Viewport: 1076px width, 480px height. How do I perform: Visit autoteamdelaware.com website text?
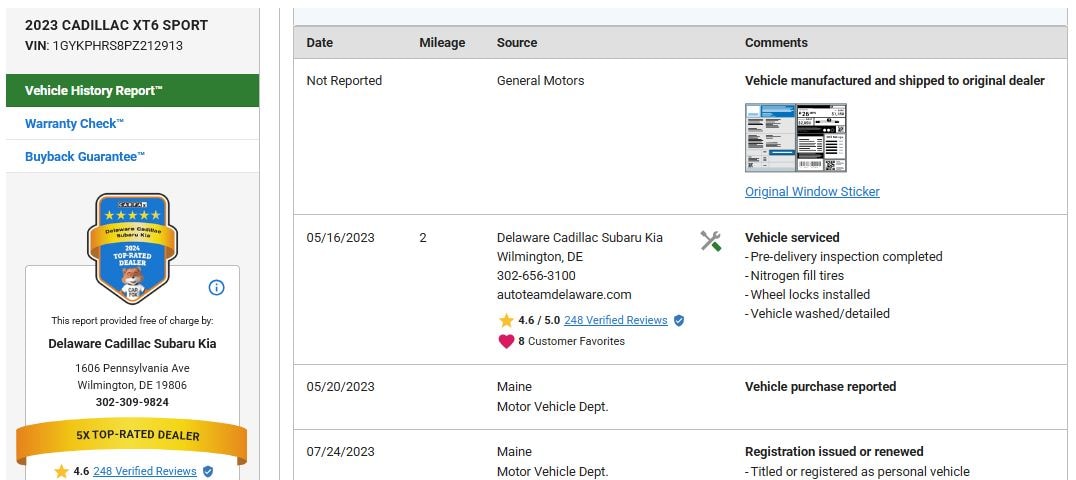coord(564,295)
